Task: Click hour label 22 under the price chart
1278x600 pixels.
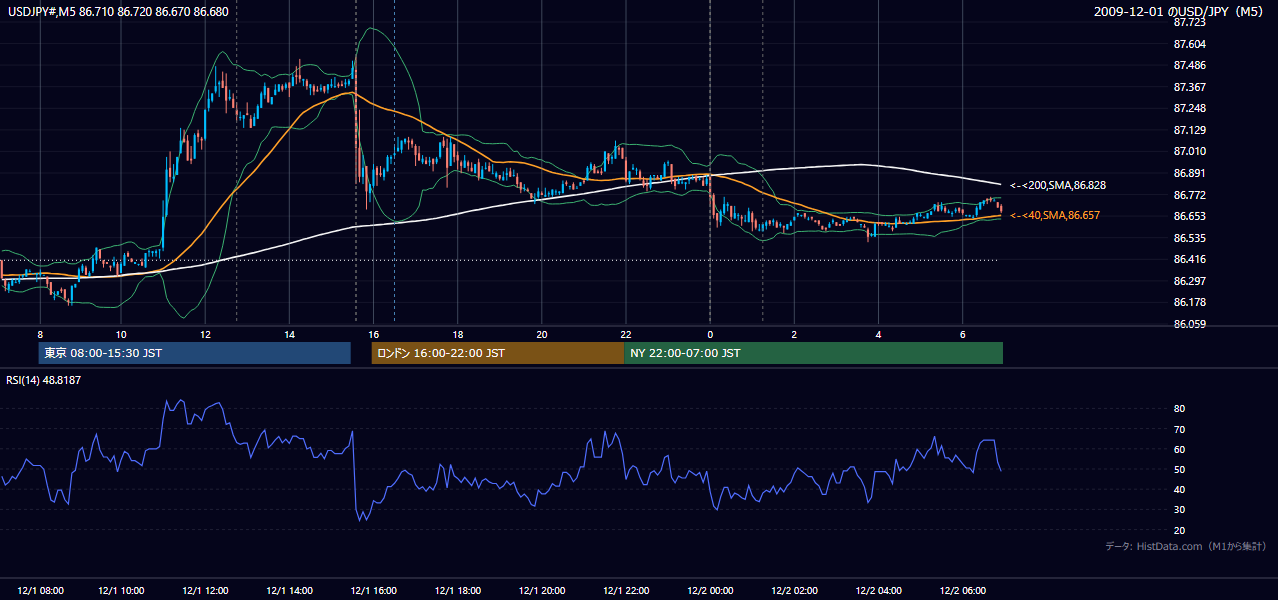Action: coord(625,334)
